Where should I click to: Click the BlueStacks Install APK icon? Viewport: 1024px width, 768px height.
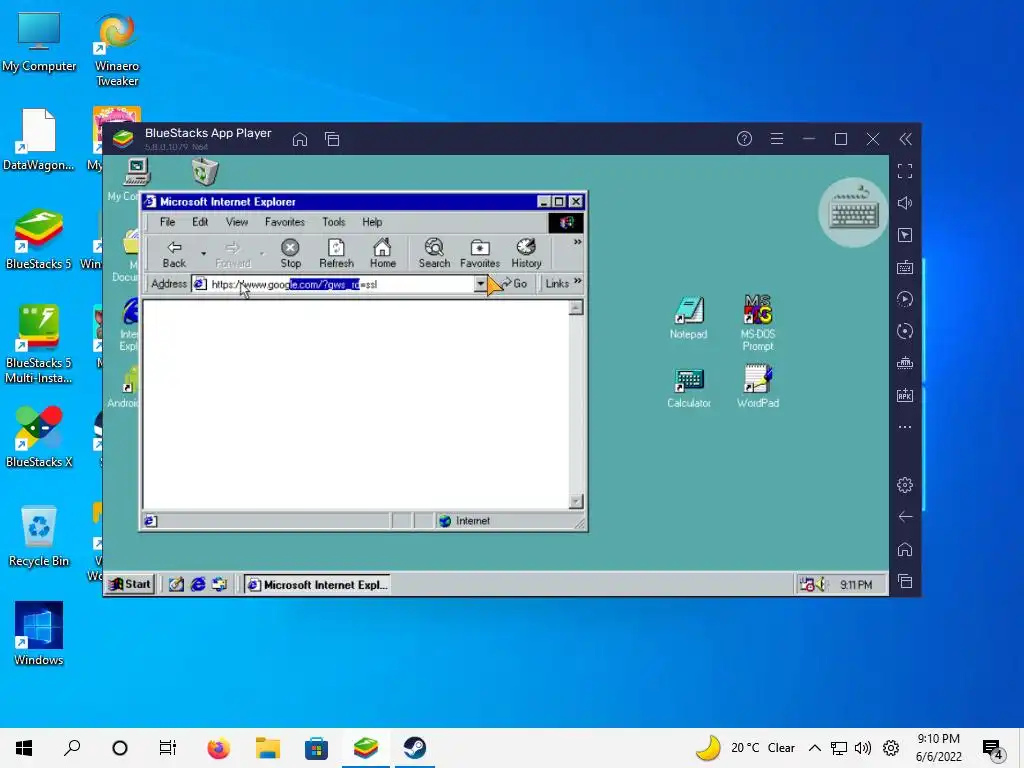coord(904,395)
